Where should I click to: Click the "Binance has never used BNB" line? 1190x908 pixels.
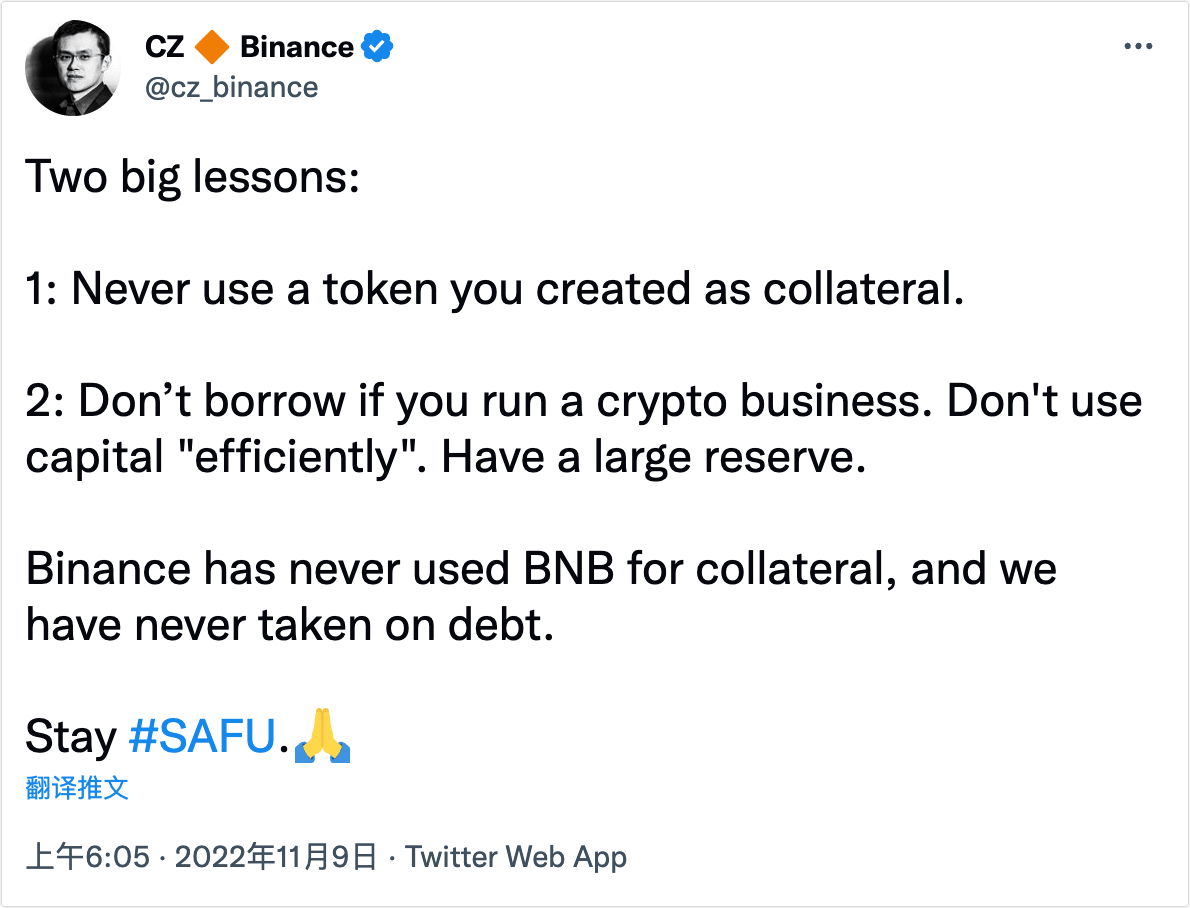(541, 569)
